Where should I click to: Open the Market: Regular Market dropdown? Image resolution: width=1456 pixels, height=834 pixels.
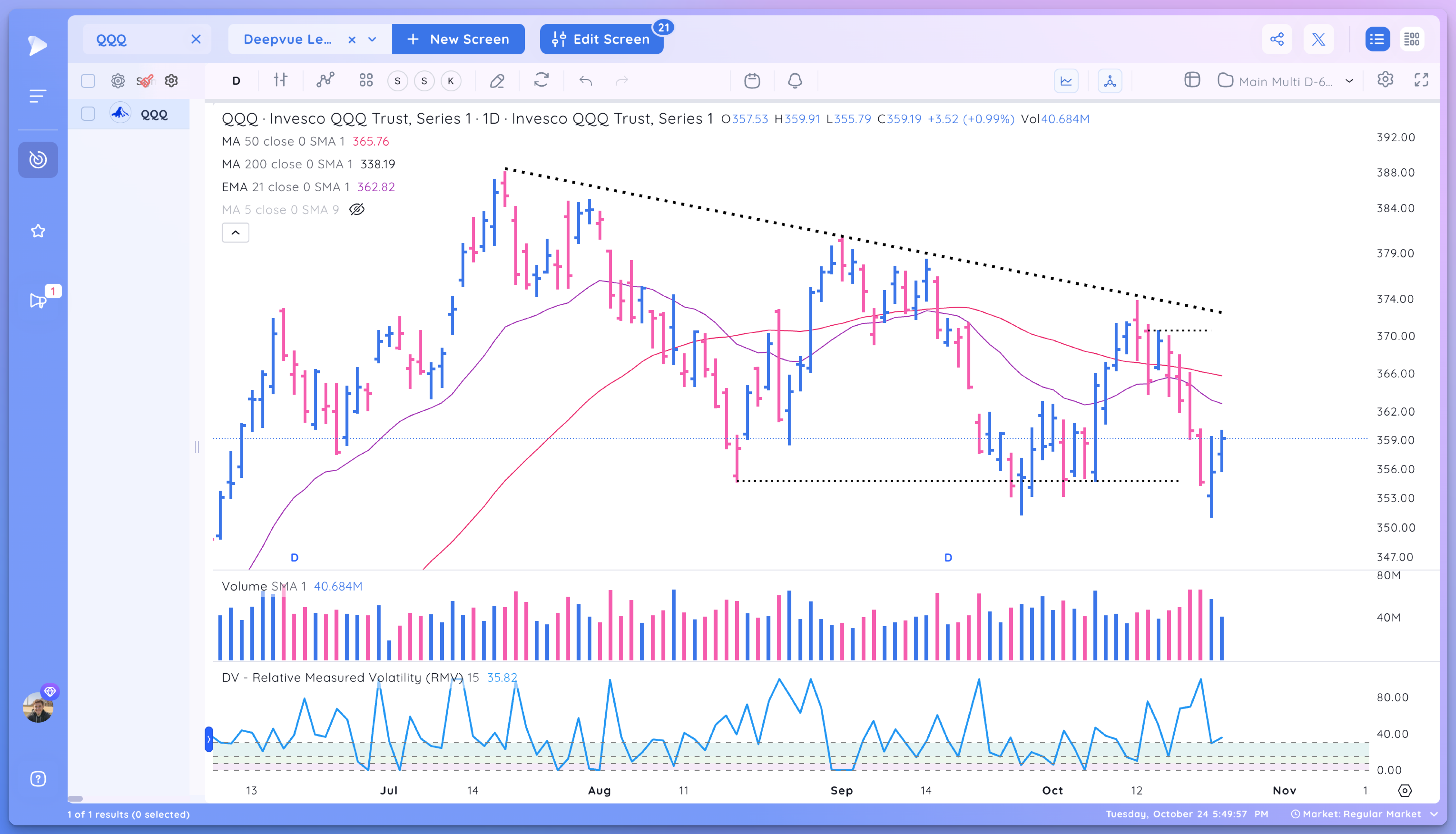(x=1365, y=814)
